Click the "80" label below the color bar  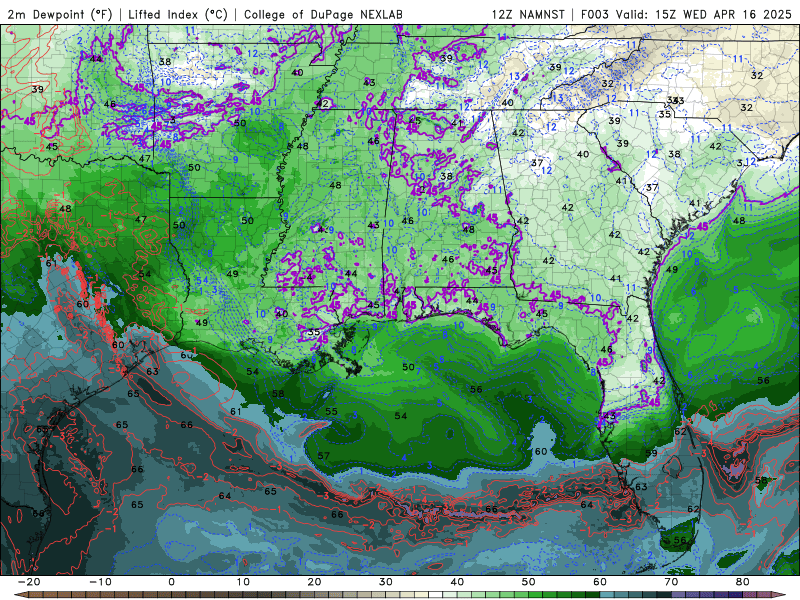pos(743,582)
